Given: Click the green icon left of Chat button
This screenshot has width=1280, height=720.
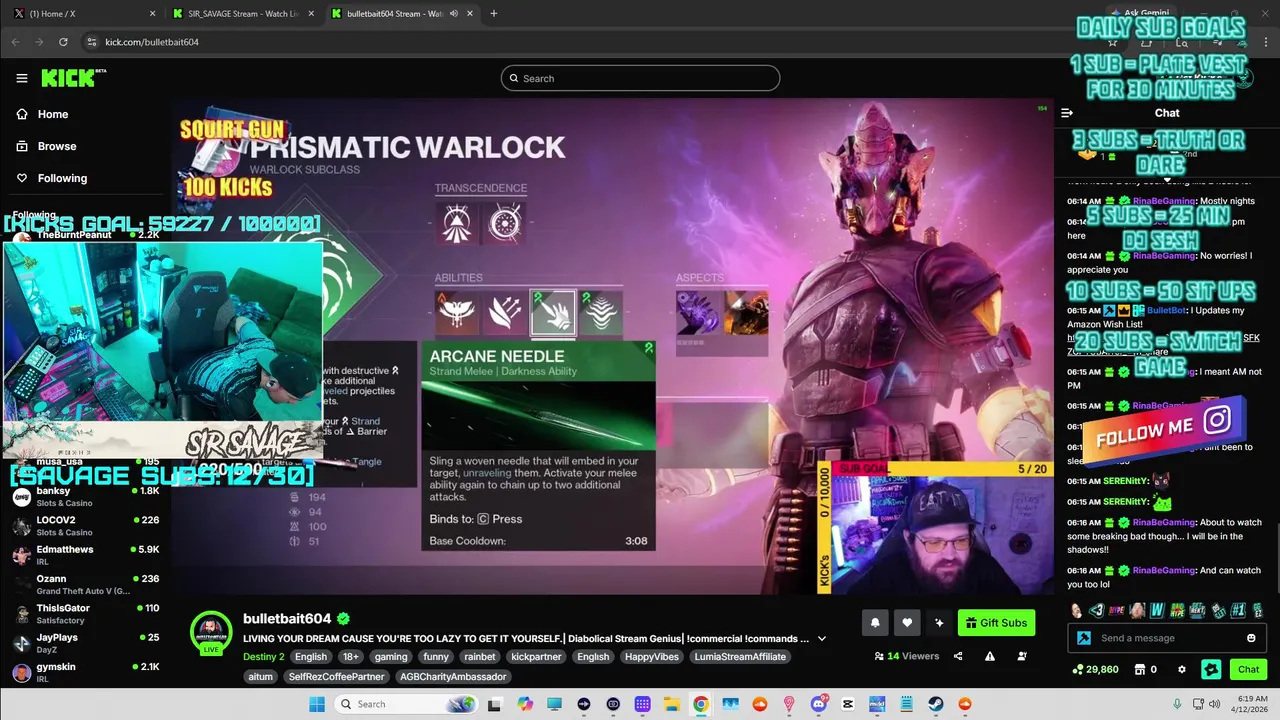Looking at the screenshot, I should pyautogui.click(x=1211, y=670).
